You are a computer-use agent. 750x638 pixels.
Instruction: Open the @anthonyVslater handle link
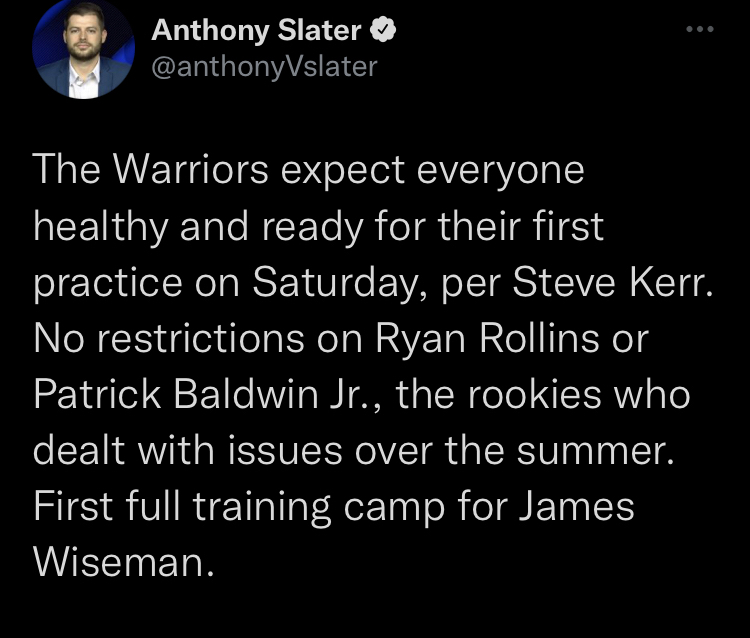click(265, 66)
